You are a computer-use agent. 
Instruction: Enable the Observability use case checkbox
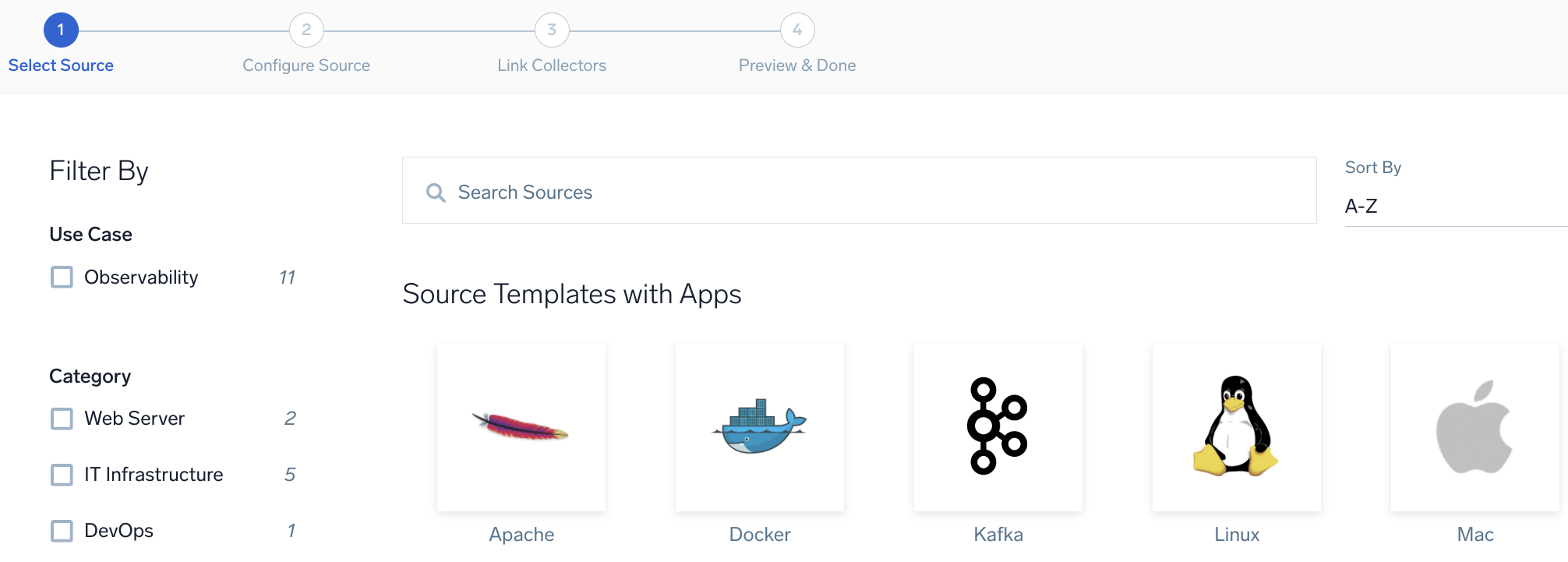click(62, 277)
